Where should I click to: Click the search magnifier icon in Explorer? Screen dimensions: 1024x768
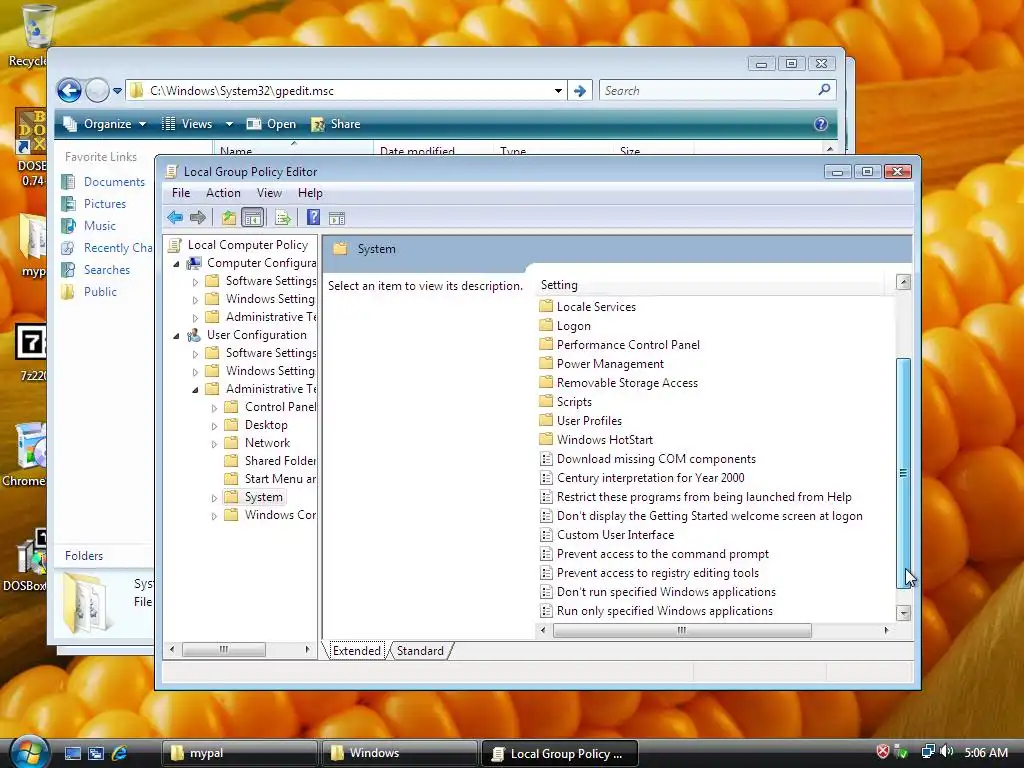click(x=824, y=90)
